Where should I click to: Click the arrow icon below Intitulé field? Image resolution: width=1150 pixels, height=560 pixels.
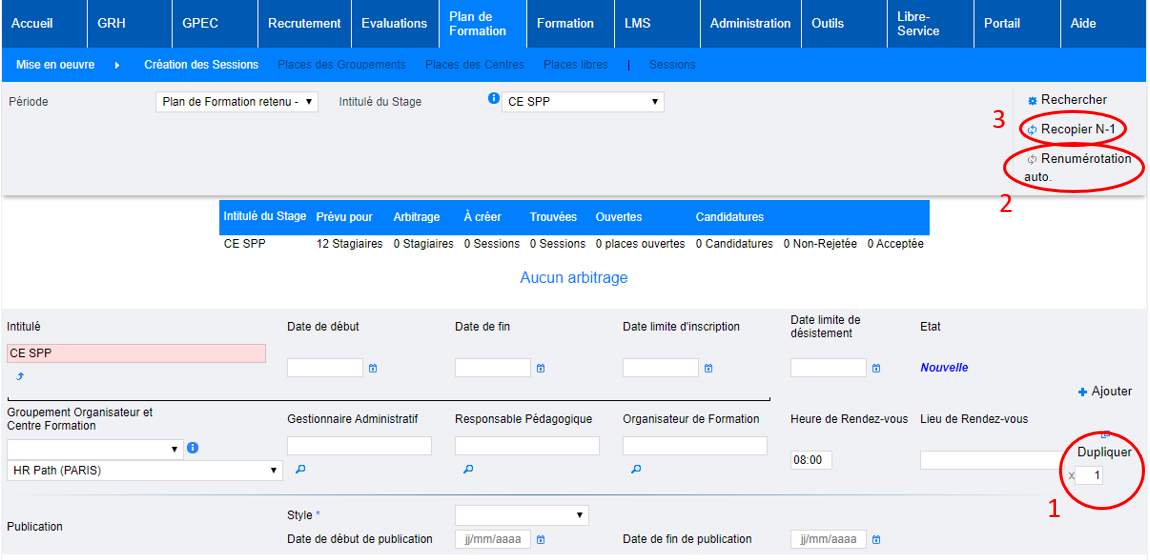[19, 376]
